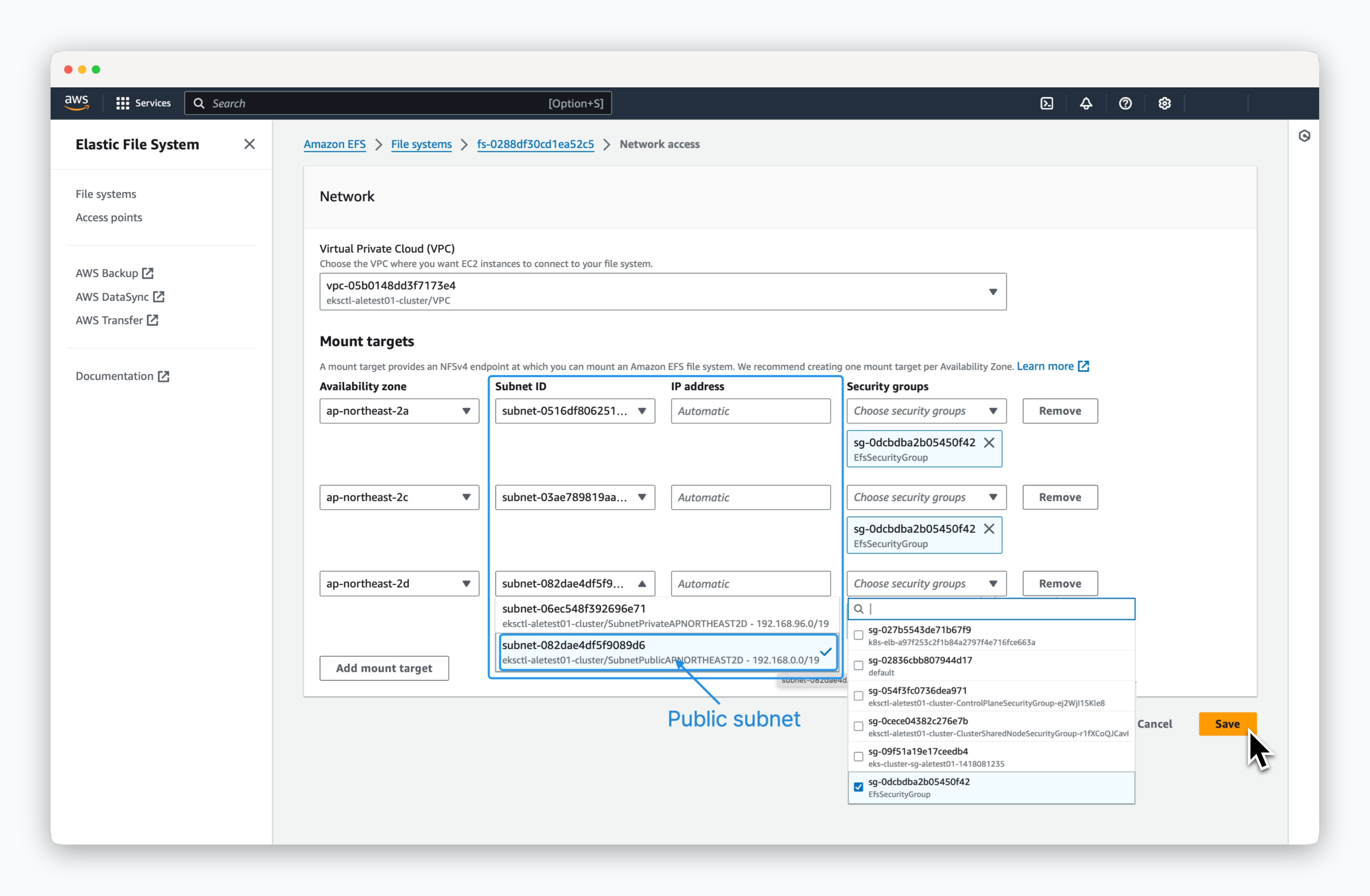This screenshot has width=1370, height=896.
Task: Check ClusterSharedNodeSecurityGroup sg-0cece04382c276e7b
Action: (x=858, y=727)
